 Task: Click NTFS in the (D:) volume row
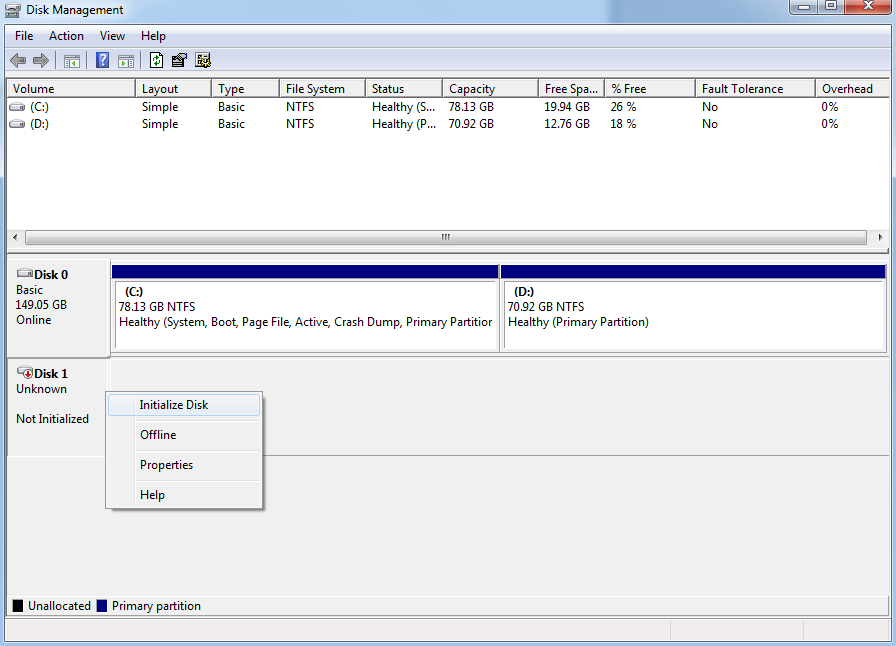click(300, 124)
